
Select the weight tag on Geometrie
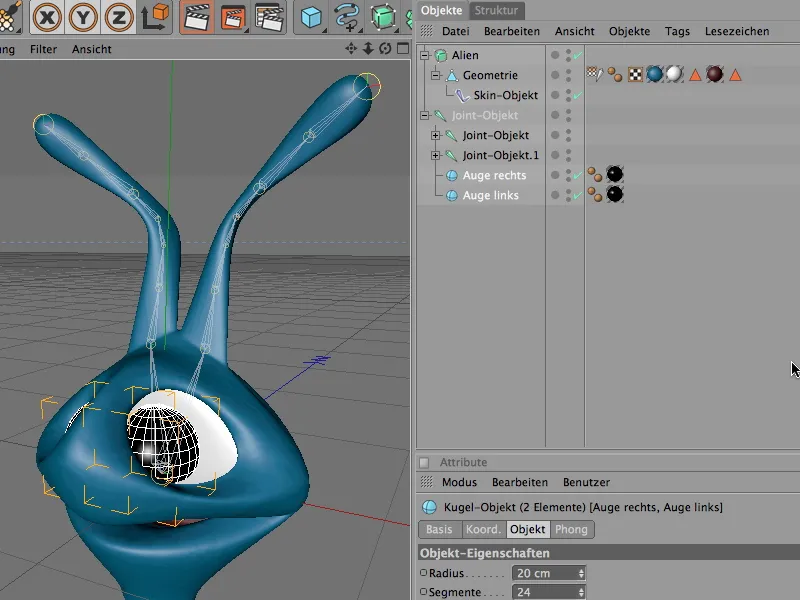tap(594, 74)
